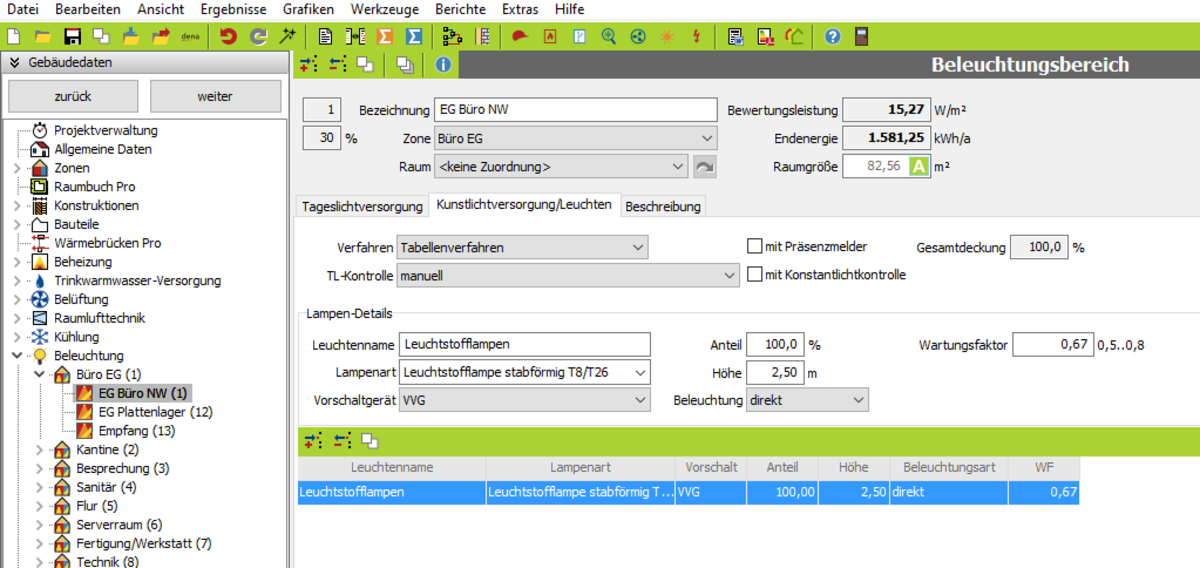The width and height of the screenshot is (1200, 568).
Task: Open Lampenart dropdown
Action: (524, 373)
